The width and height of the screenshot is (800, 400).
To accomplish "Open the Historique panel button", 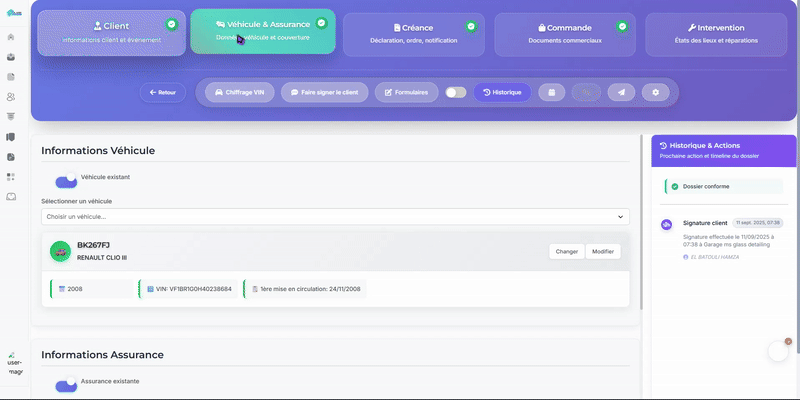I will point(502,92).
